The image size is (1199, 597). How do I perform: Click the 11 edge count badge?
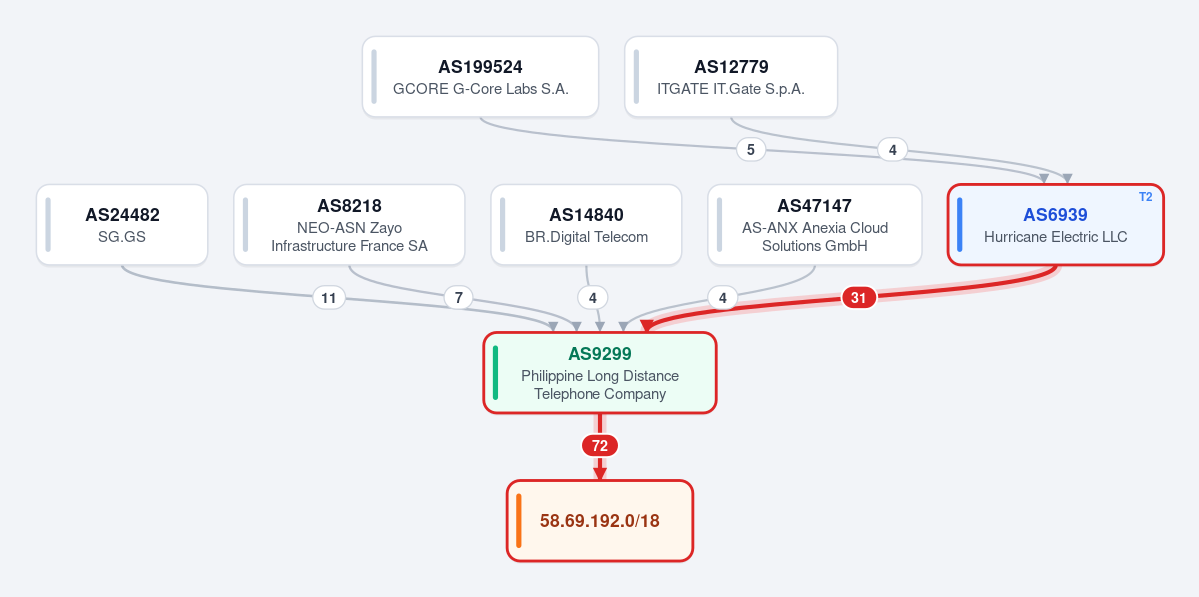tap(329, 298)
